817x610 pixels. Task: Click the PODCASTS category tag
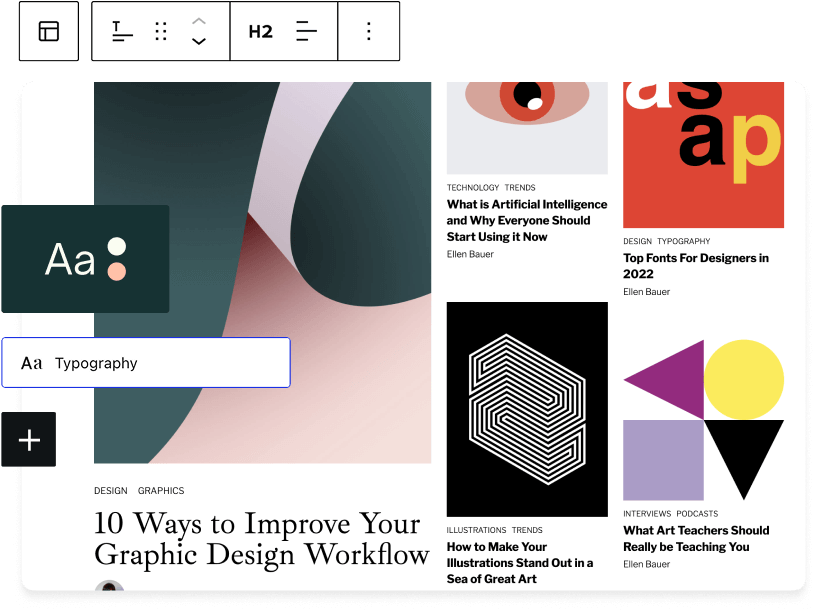697,514
